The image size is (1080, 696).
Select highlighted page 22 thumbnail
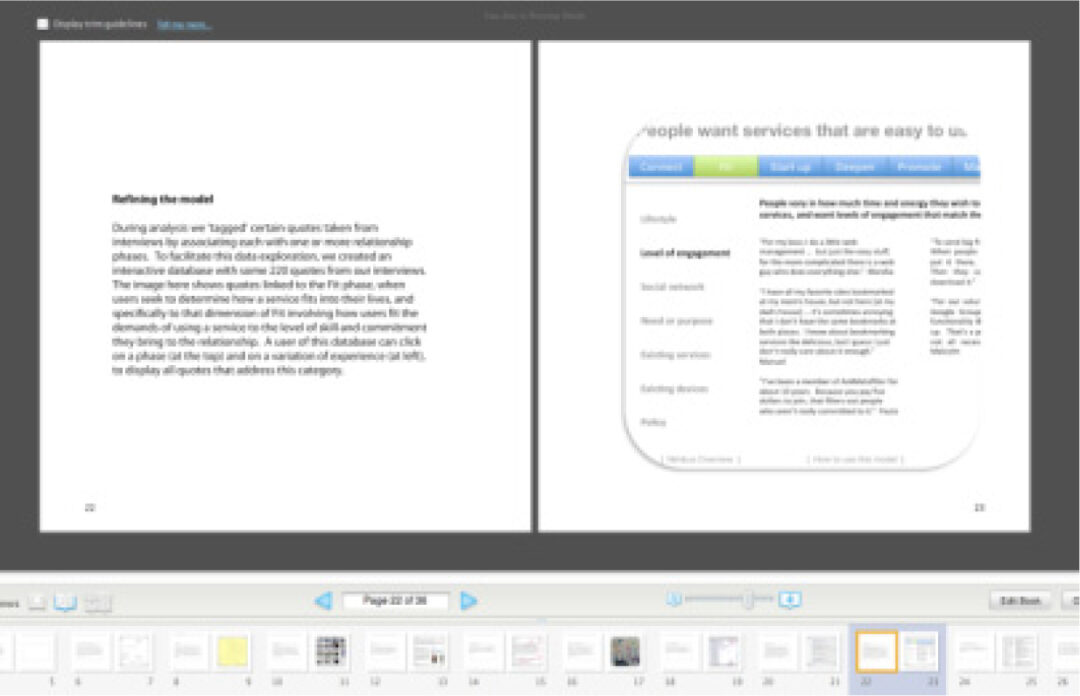876,651
